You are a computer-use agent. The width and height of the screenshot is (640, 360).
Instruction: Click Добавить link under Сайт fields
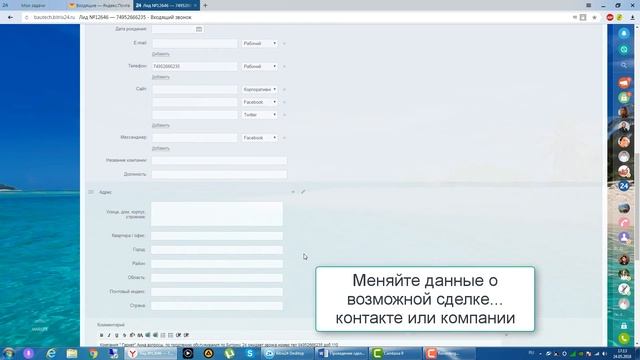click(x=160, y=125)
